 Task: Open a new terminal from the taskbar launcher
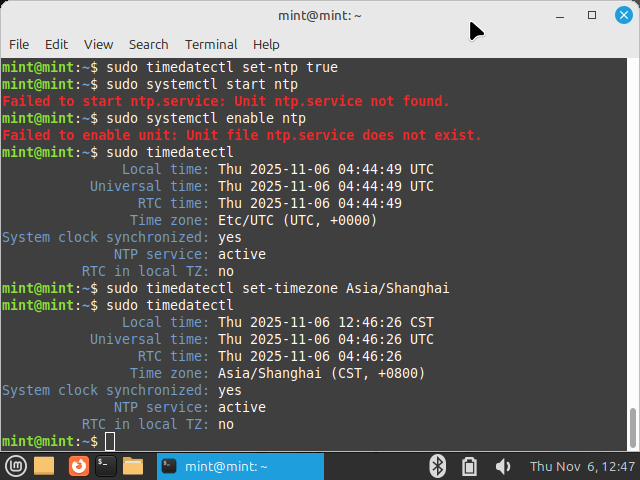click(x=106, y=466)
